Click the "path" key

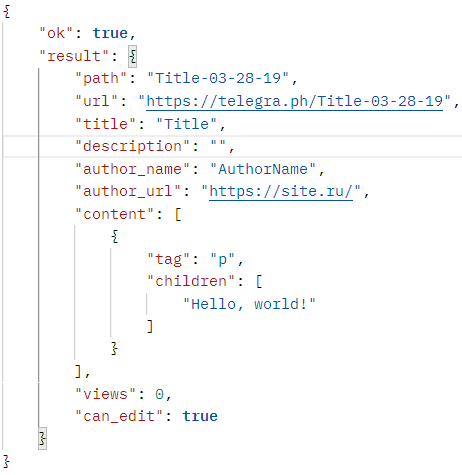101,79
